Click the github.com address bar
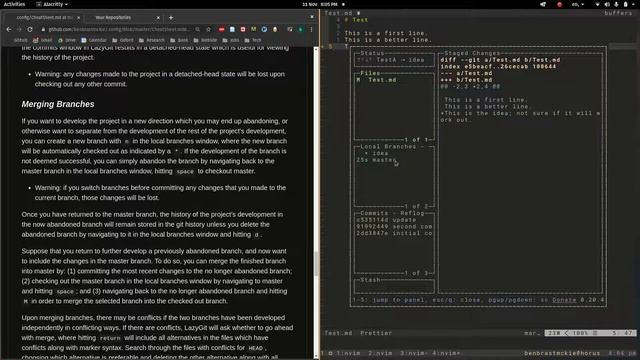The image size is (640, 360). [118, 29]
